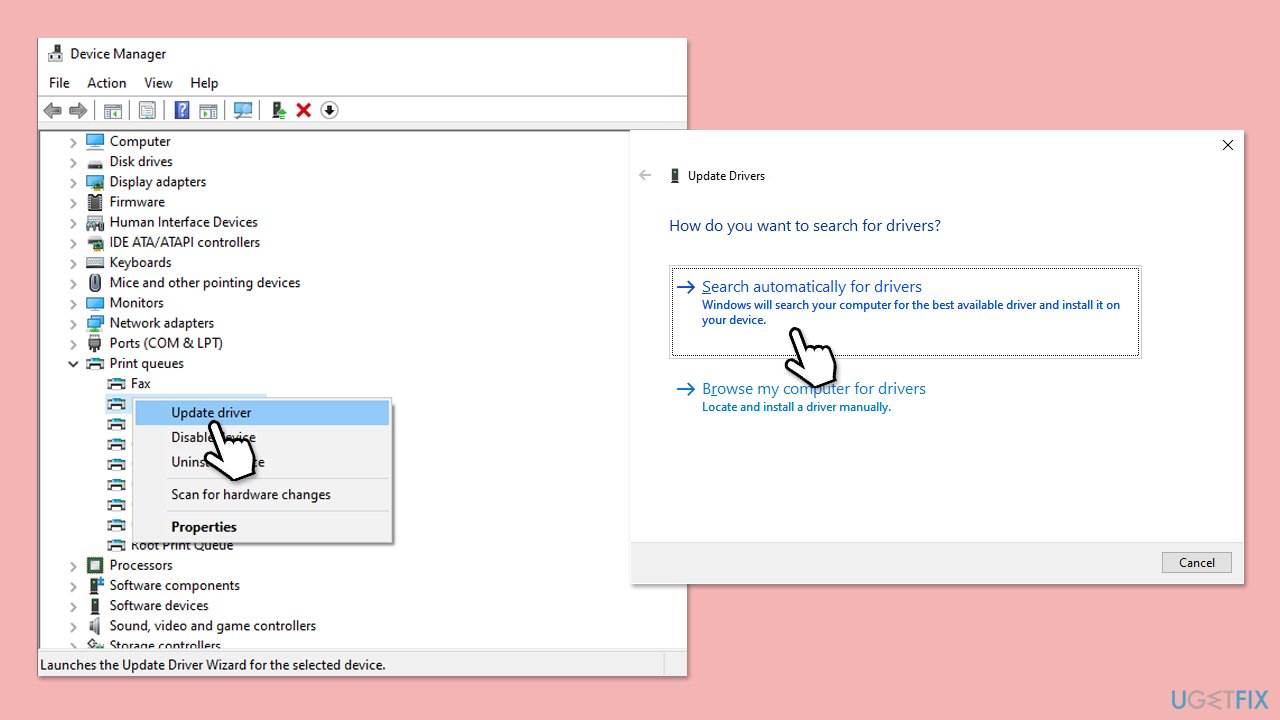Expand the Disk drives node
This screenshot has width=1280, height=720.
pos(73,162)
